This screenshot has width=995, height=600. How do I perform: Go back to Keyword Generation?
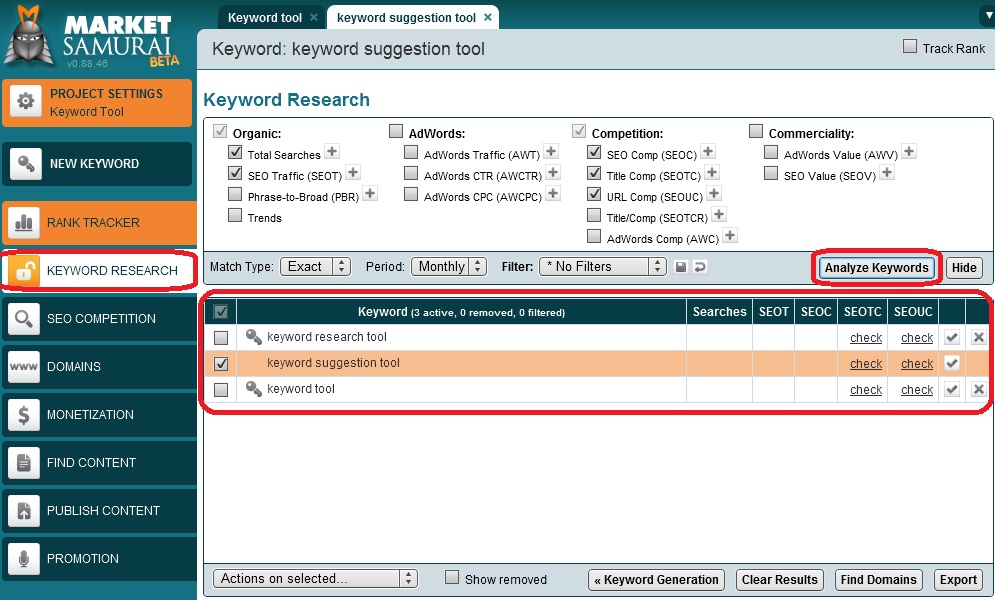[656, 580]
